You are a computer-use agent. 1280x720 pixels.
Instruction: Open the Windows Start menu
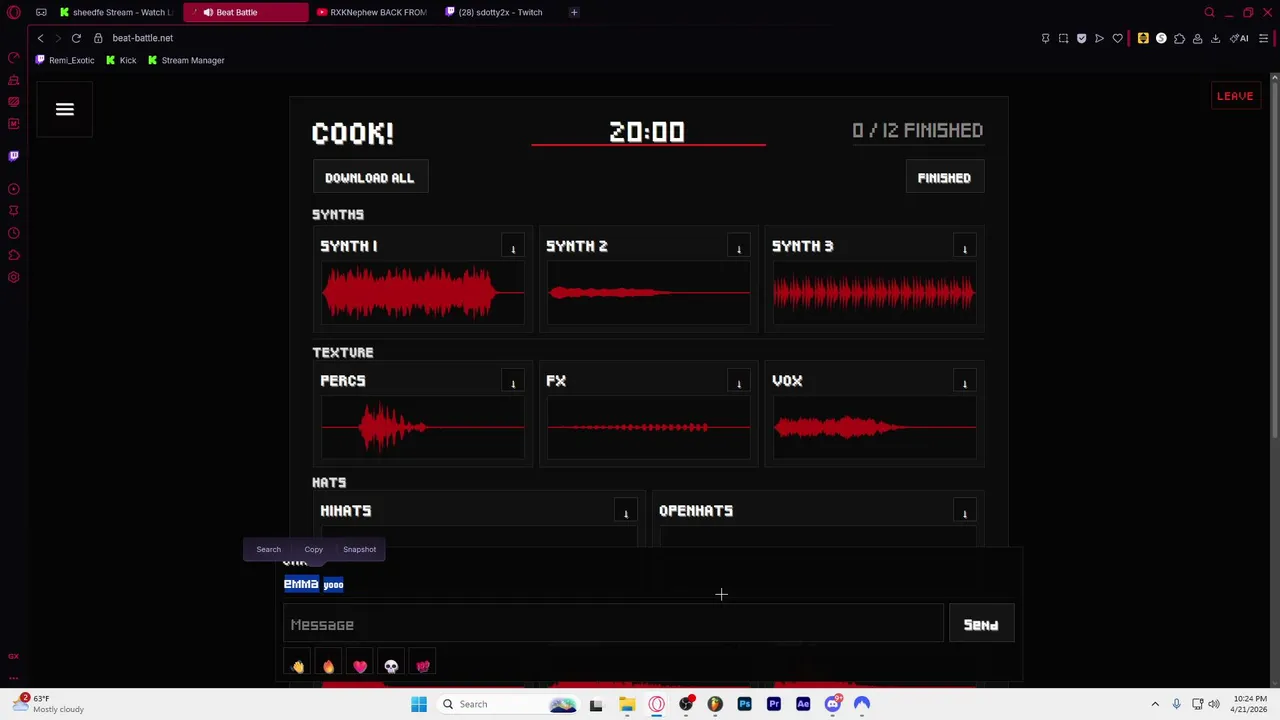click(419, 704)
